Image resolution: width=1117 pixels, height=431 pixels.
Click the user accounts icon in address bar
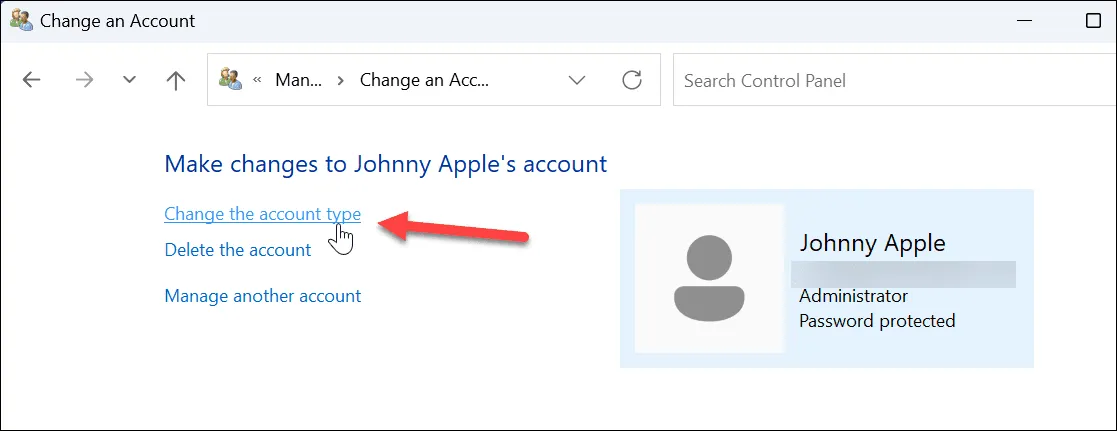pos(230,78)
